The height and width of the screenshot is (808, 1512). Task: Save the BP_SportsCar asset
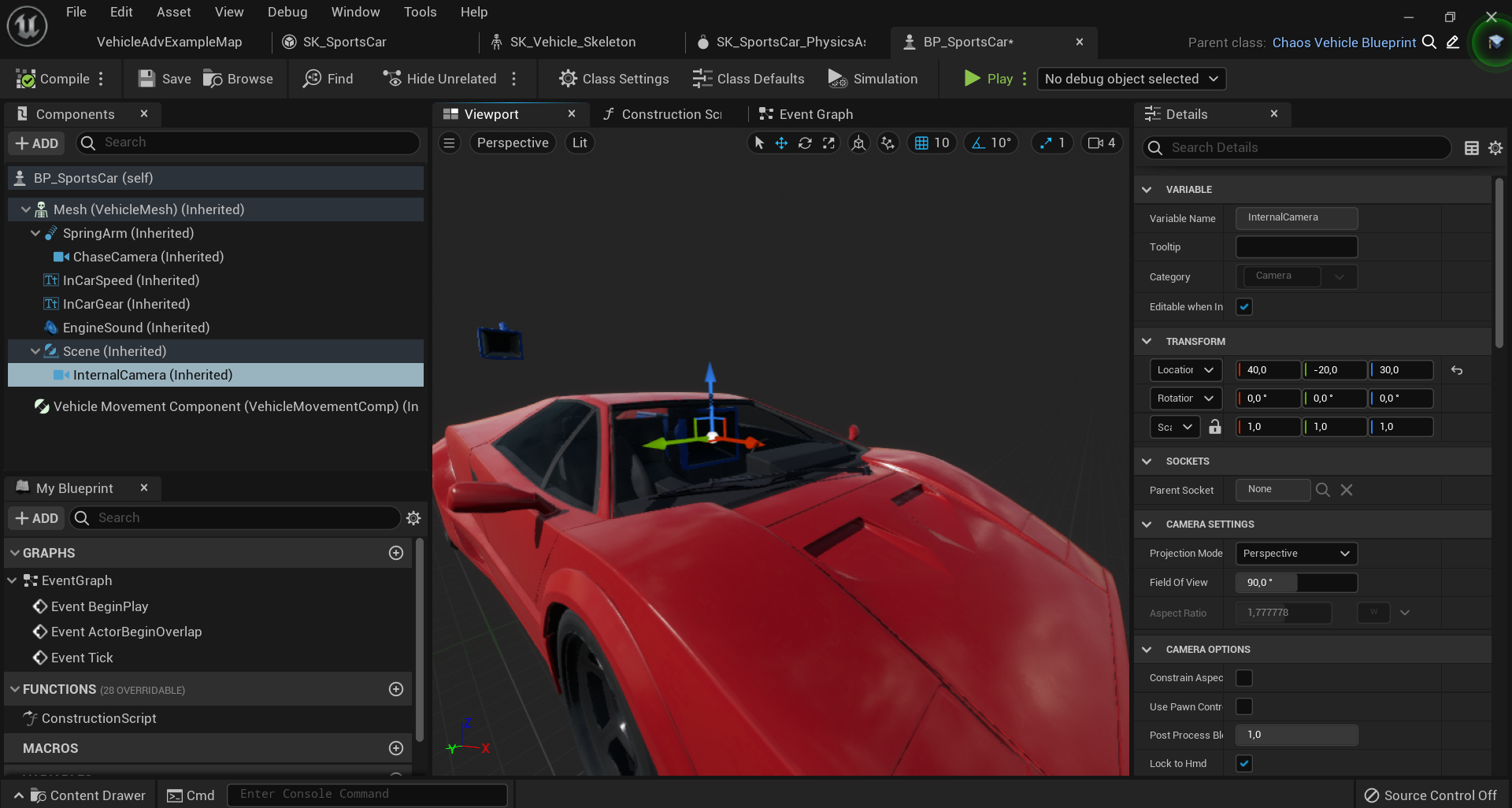pyautogui.click(x=163, y=78)
